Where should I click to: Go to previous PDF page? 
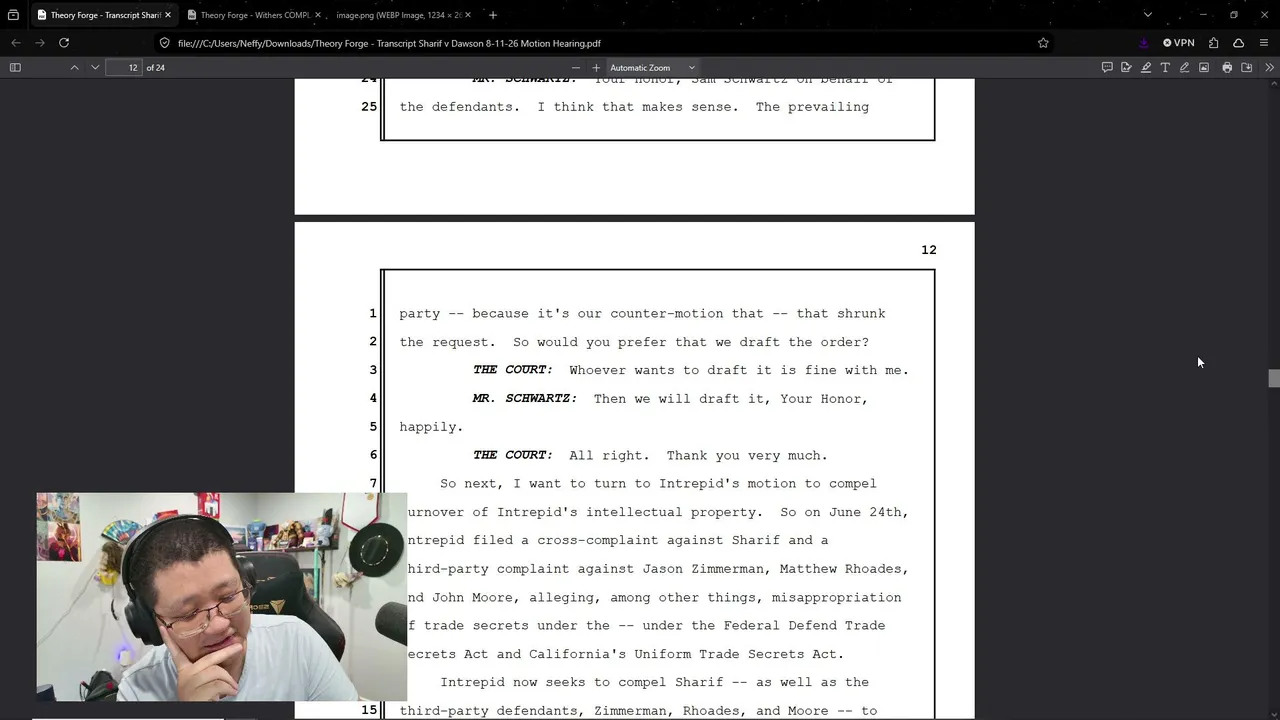pos(74,68)
